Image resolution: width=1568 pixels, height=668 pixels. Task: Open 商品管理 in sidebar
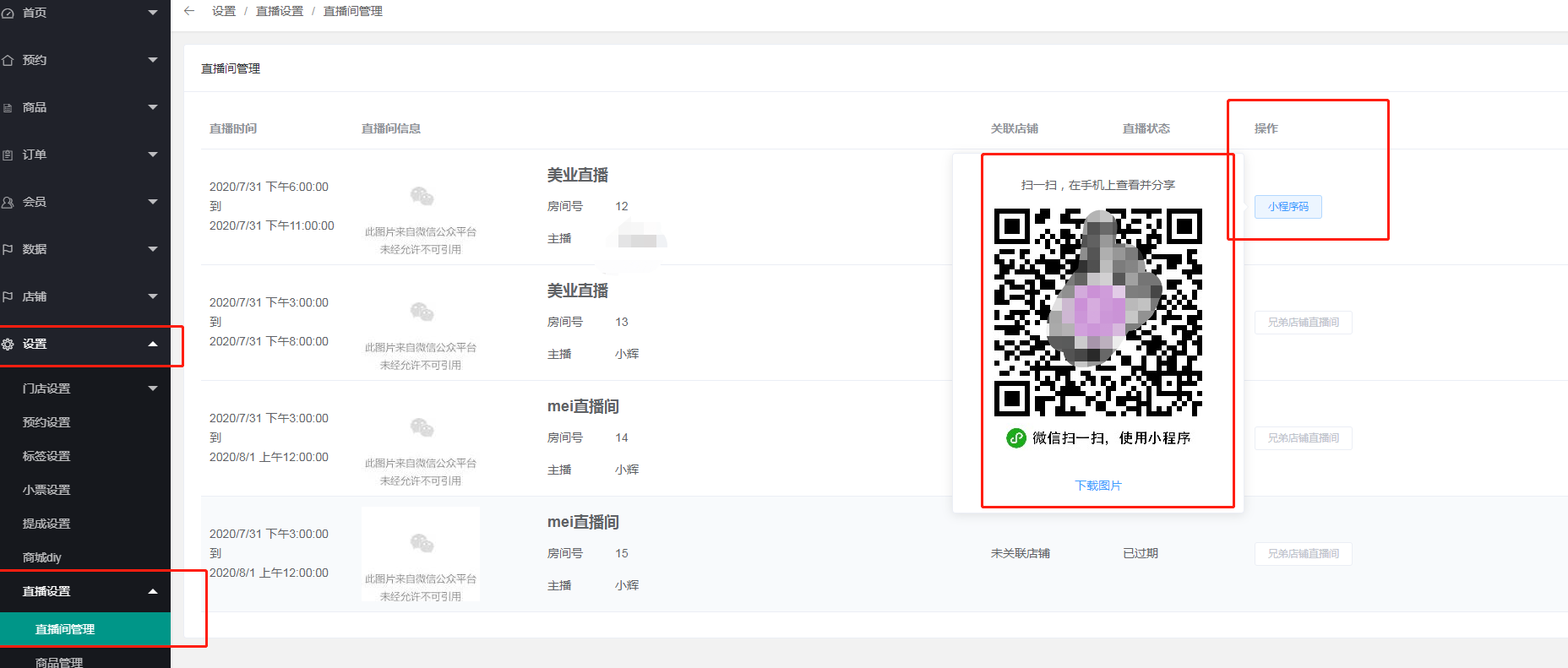click(x=59, y=662)
